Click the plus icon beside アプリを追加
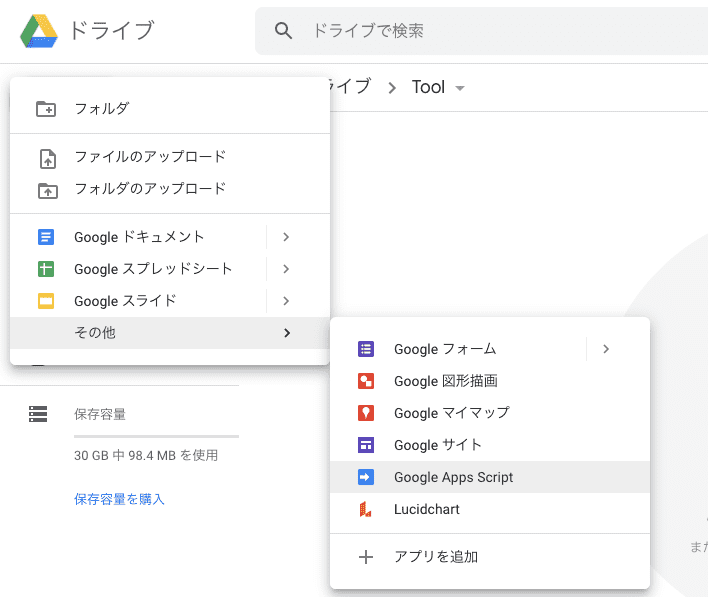The height and width of the screenshot is (597, 708). pyautogui.click(x=366, y=557)
